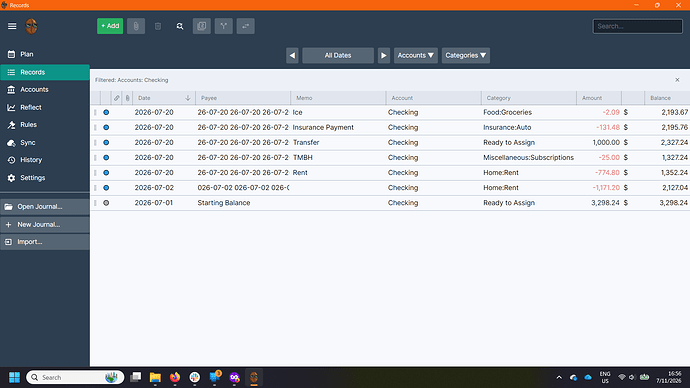
Task: Open Sync in sidebar
Action: (45, 143)
